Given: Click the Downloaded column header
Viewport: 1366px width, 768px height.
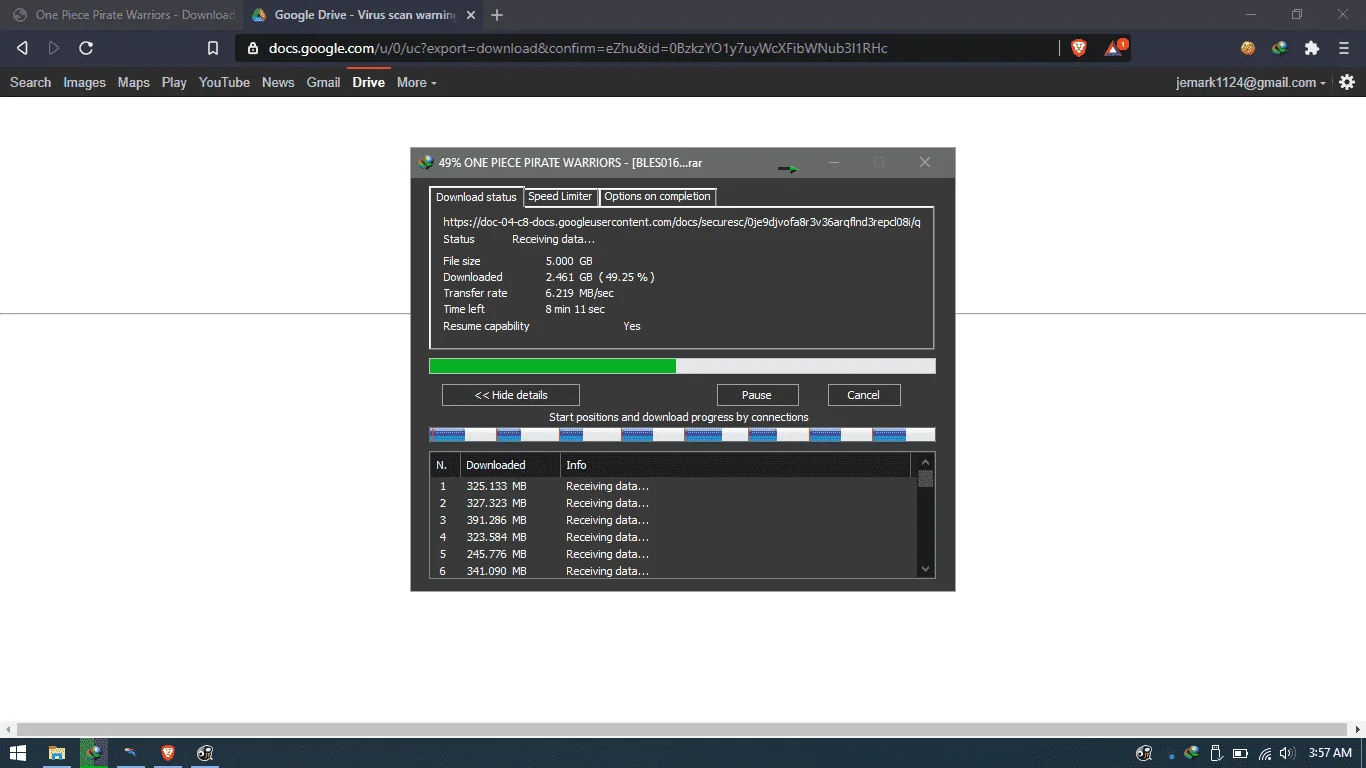Looking at the screenshot, I should coord(510,465).
